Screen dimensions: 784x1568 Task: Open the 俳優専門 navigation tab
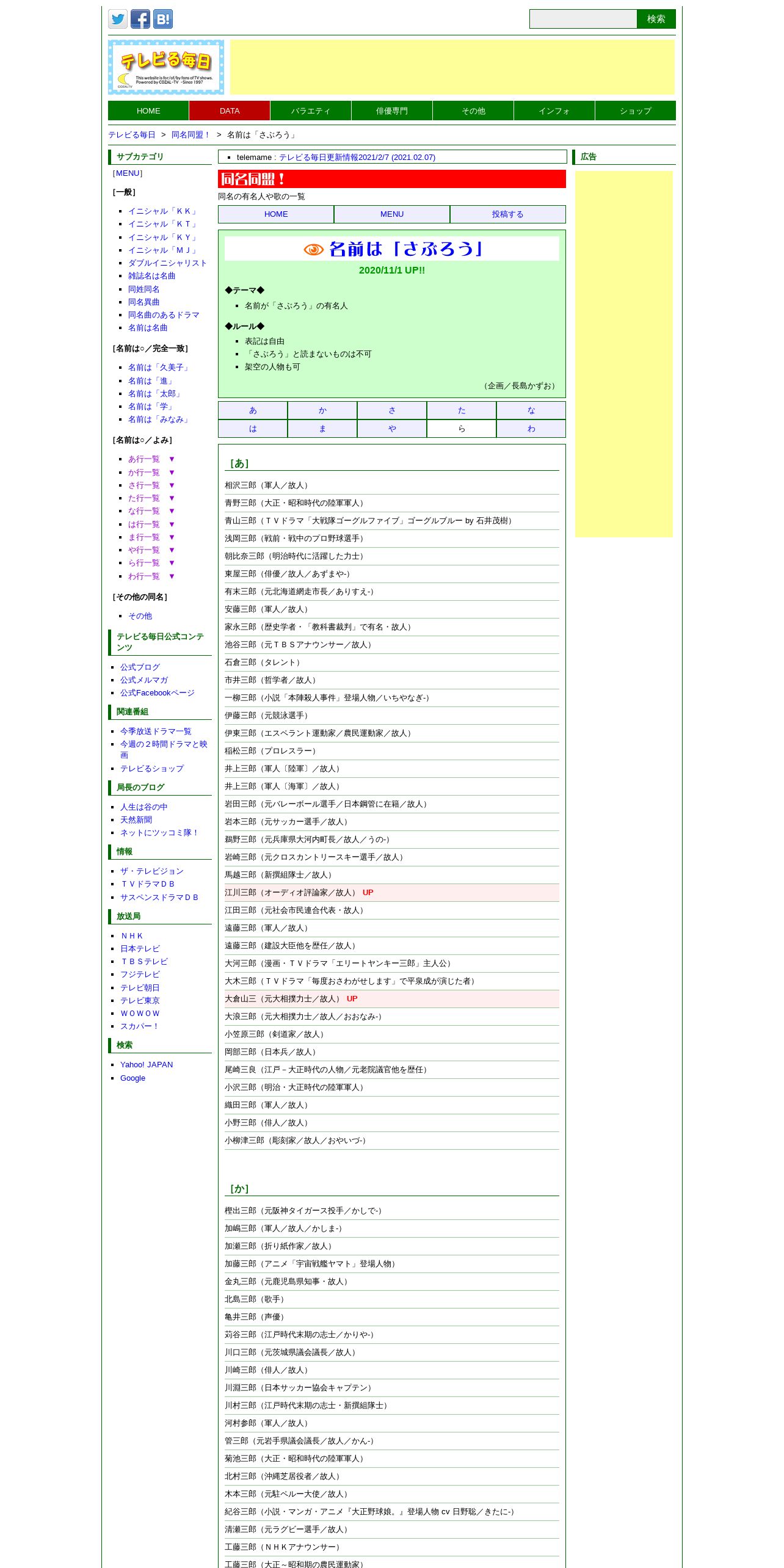coord(392,111)
